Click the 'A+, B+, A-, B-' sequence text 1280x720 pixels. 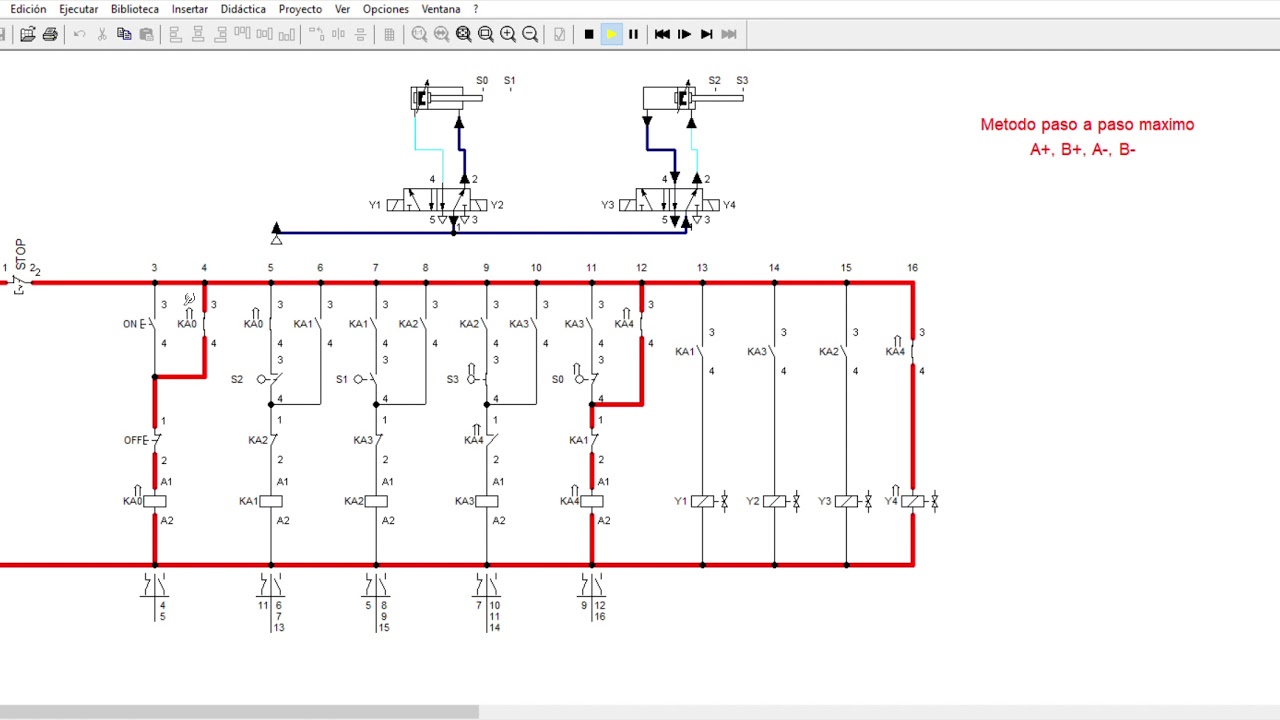click(x=1083, y=150)
